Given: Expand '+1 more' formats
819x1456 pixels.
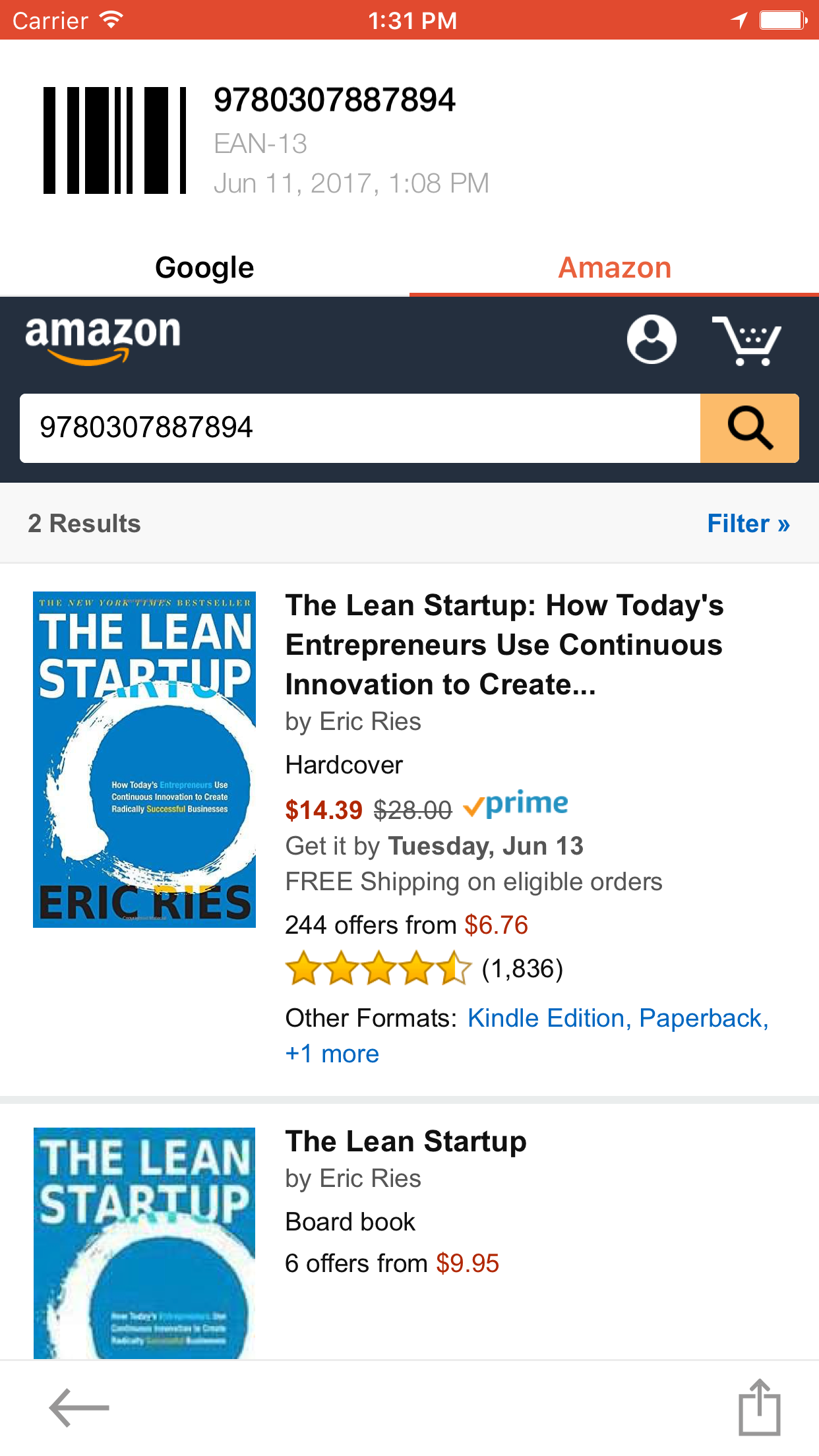Looking at the screenshot, I should (332, 1054).
